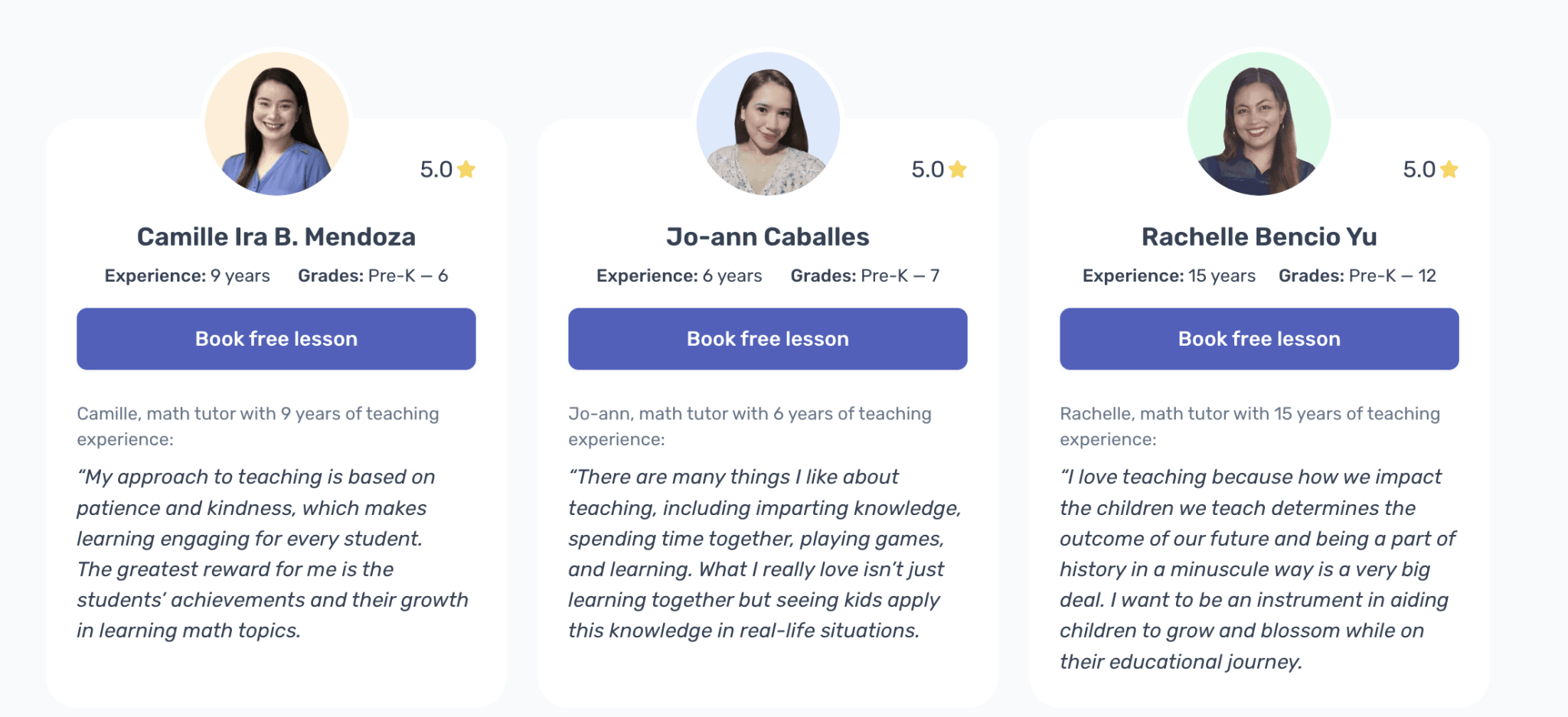Book a free lesson with Rachelle
The image size is (1568, 717).
(x=1258, y=338)
